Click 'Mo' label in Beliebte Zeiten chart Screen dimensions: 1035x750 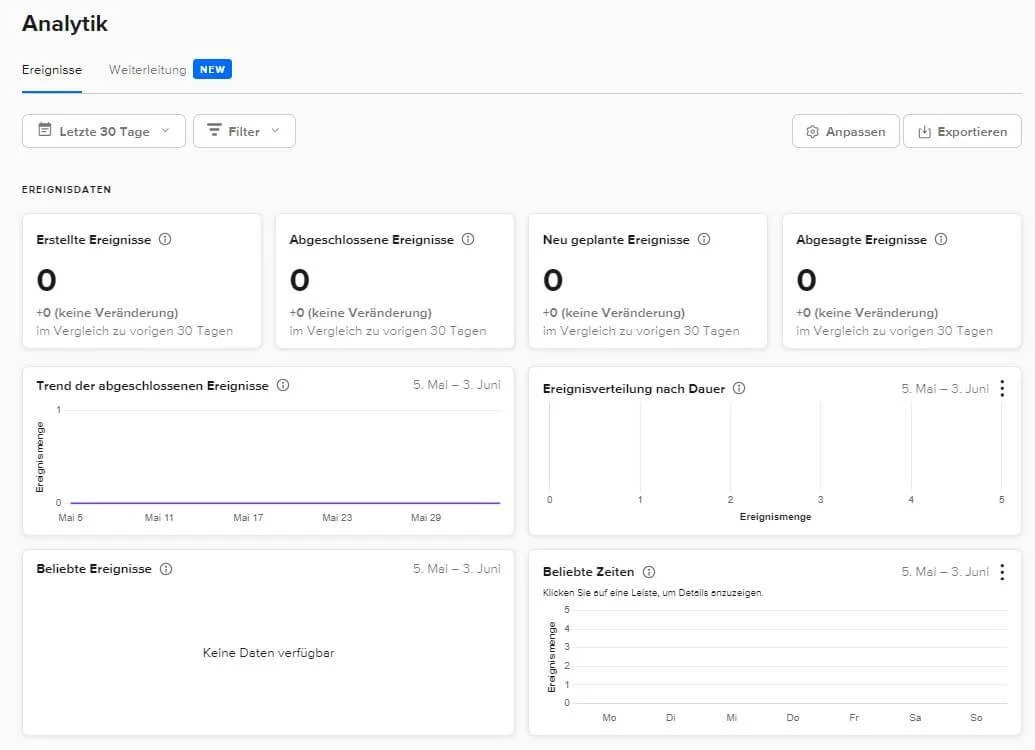[609, 718]
